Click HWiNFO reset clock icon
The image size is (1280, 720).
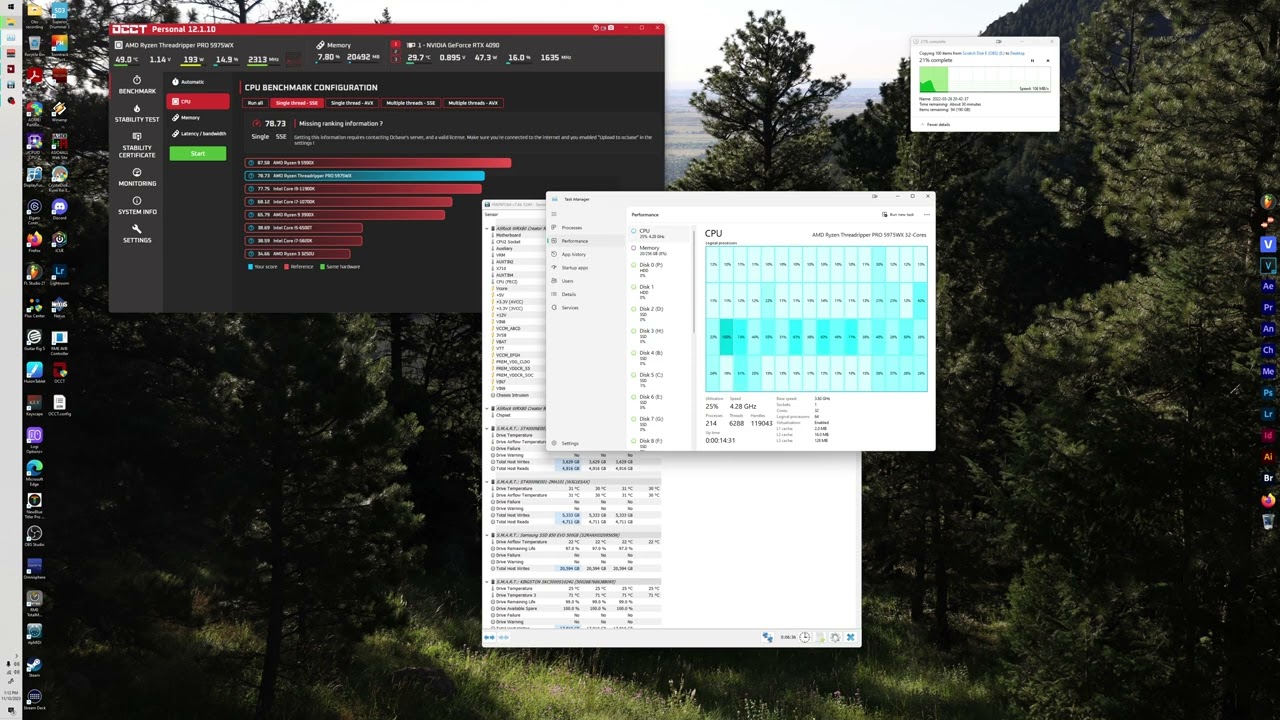804,637
